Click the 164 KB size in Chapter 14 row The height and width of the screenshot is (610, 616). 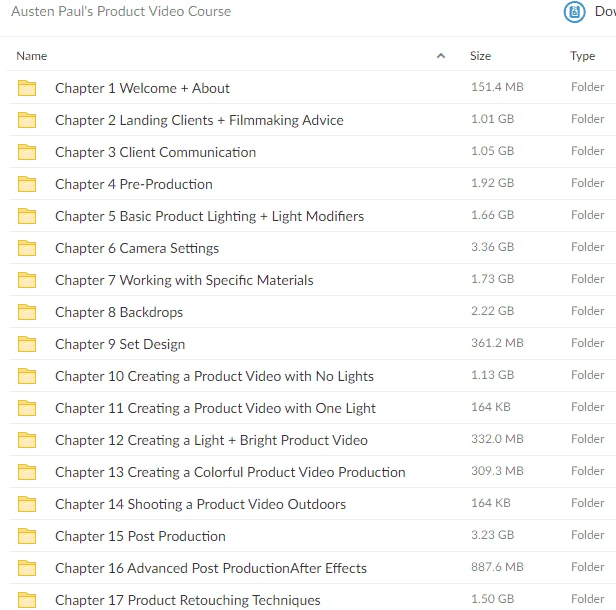(x=491, y=503)
